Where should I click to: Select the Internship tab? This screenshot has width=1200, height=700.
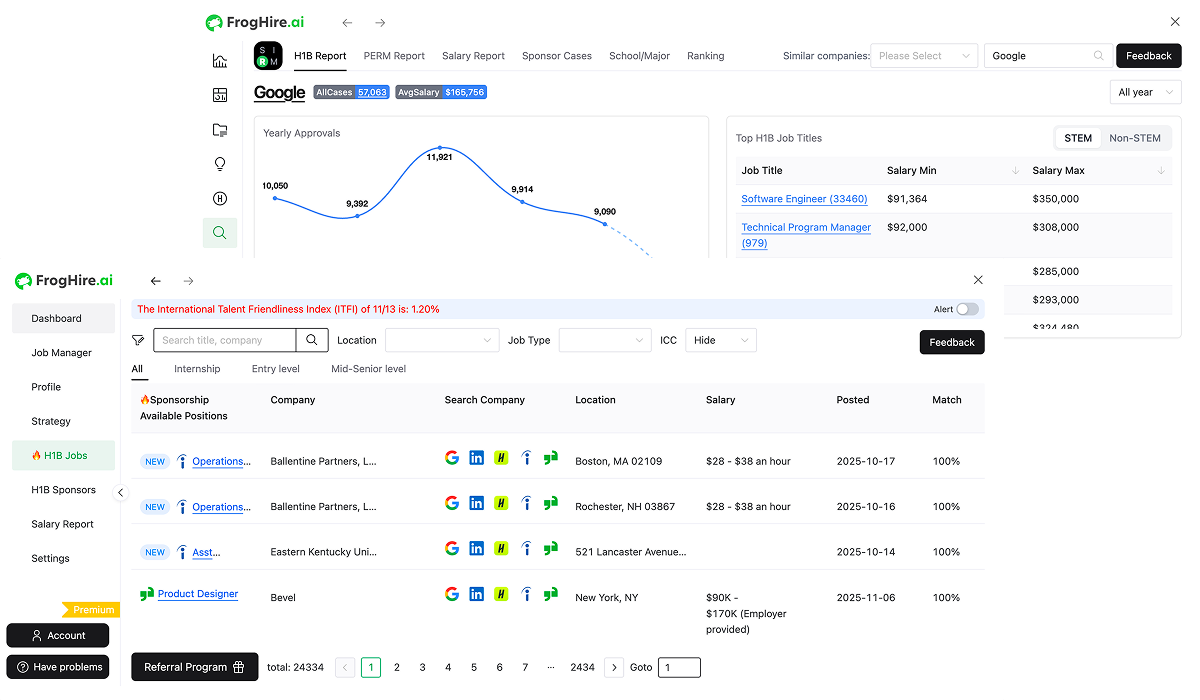pos(197,368)
